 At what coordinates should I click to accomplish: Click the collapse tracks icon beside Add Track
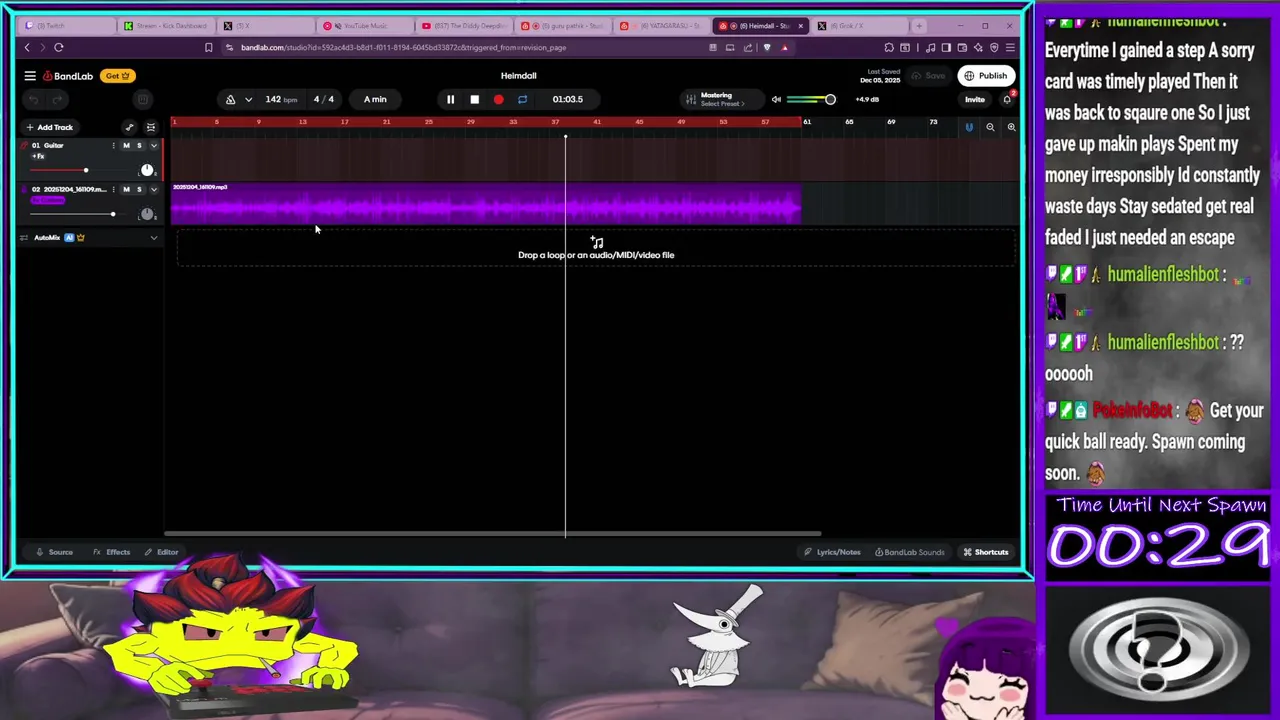(x=151, y=127)
